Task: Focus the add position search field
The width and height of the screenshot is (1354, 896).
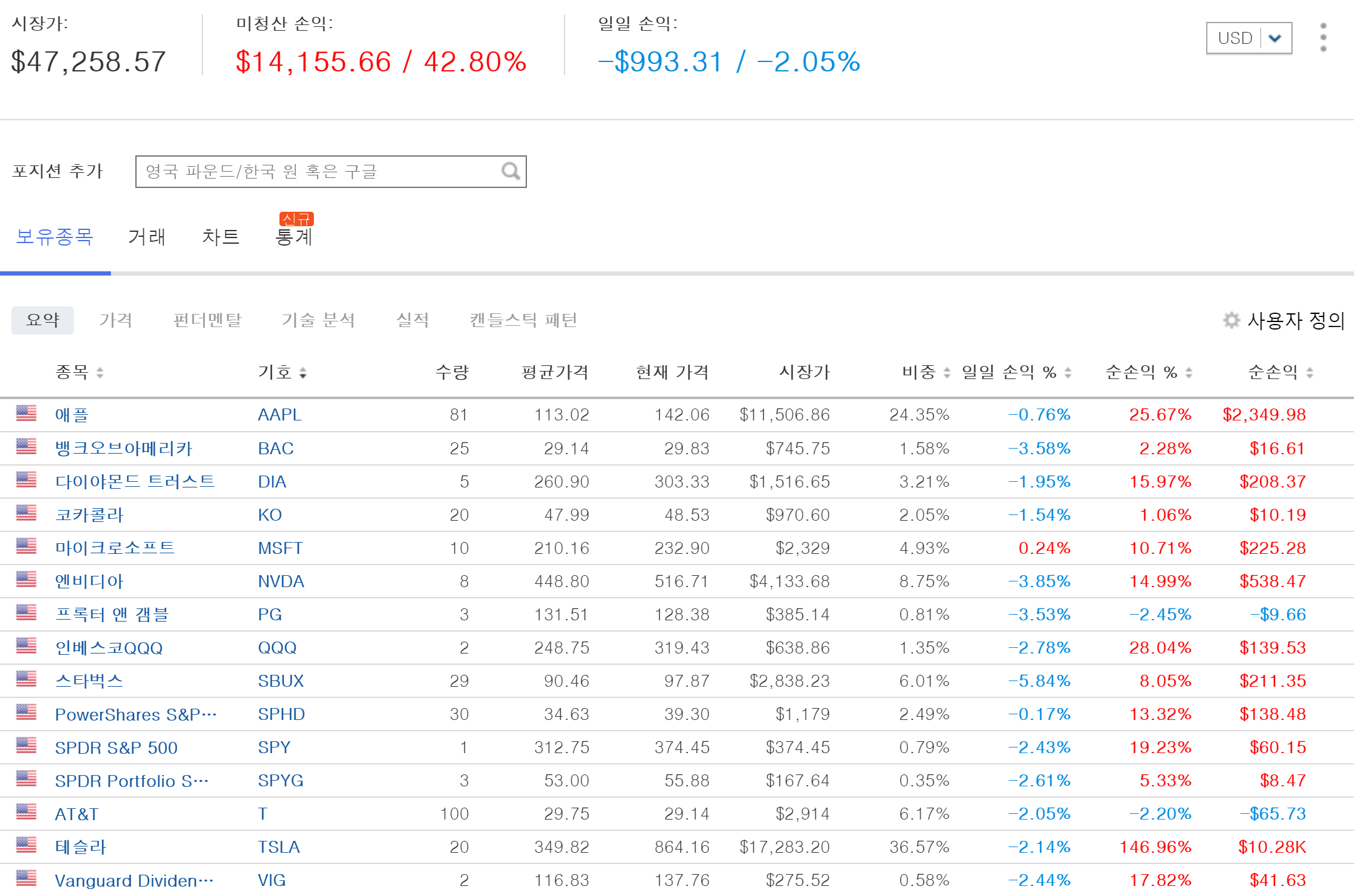Action: (x=331, y=172)
